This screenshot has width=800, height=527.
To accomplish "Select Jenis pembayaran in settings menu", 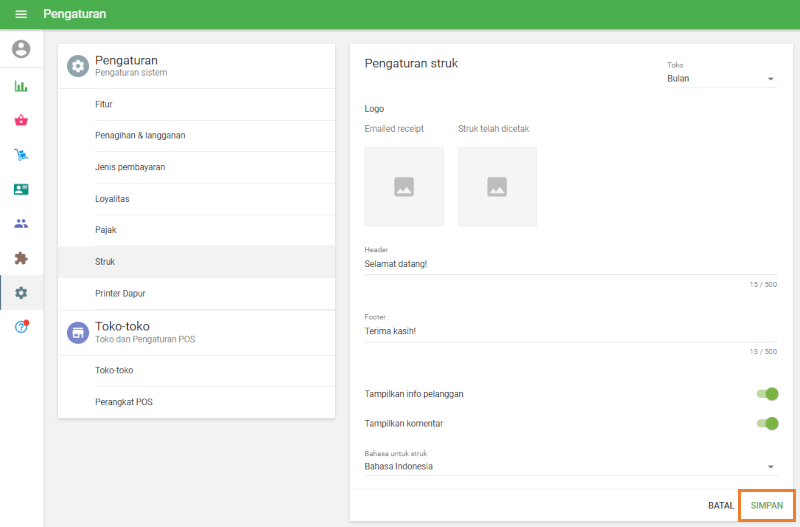I will (x=130, y=167).
